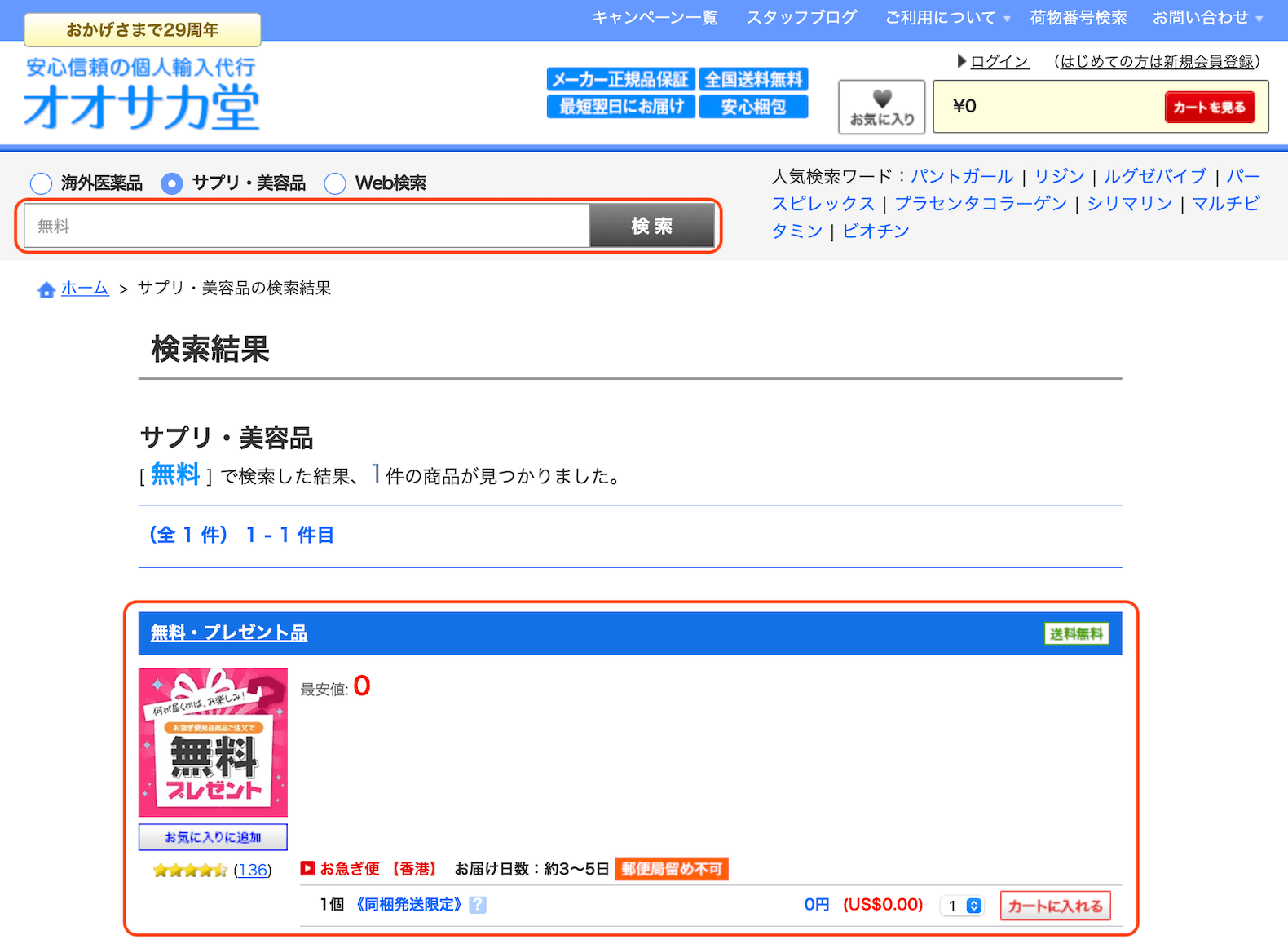Click the メーカー正規品保証 badge
Image resolution: width=1288 pixels, height=948 pixels.
point(620,80)
